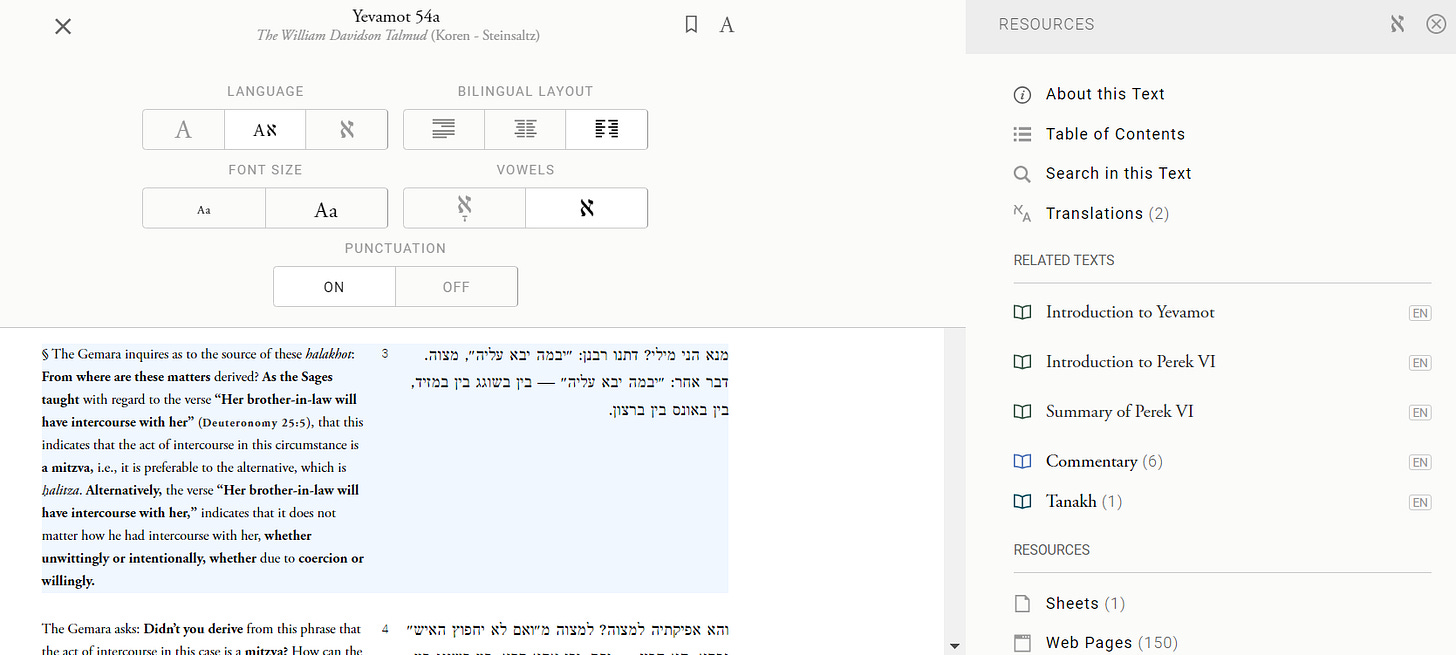This screenshot has width=1456, height=655.
Task: Close the Resources panel
Action: click(1435, 24)
